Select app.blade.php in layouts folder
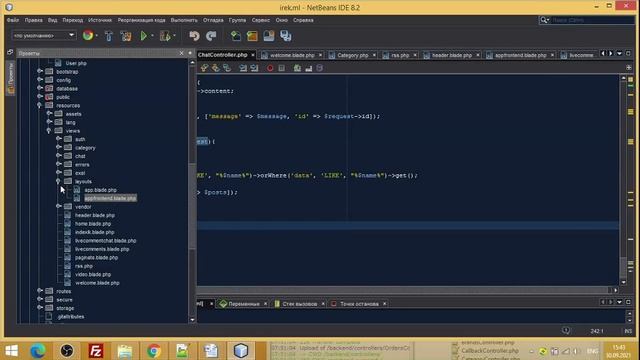The width and height of the screenshot is (640, 360). point(100,190)
